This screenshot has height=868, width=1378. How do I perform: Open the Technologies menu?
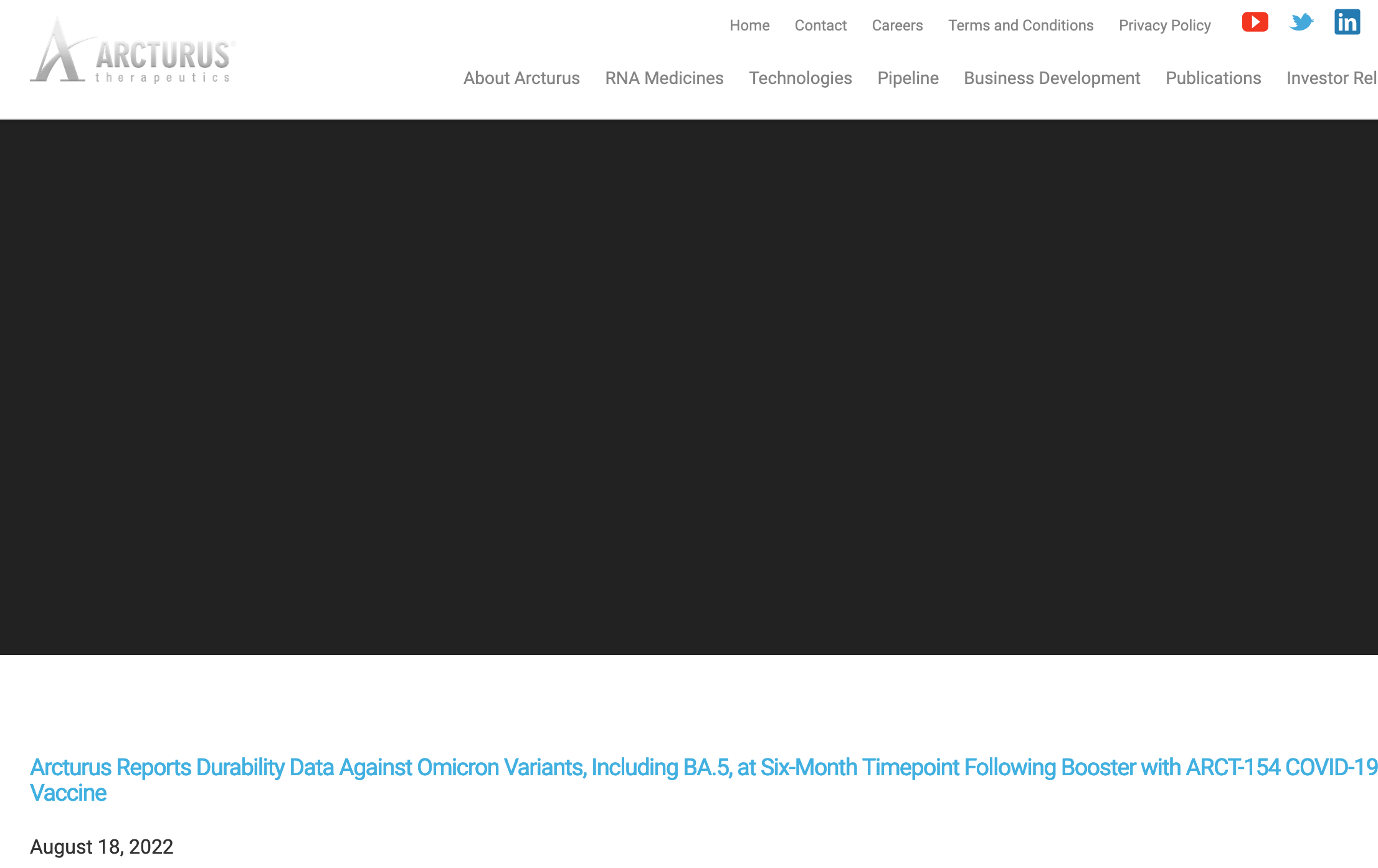pos(800,78)
